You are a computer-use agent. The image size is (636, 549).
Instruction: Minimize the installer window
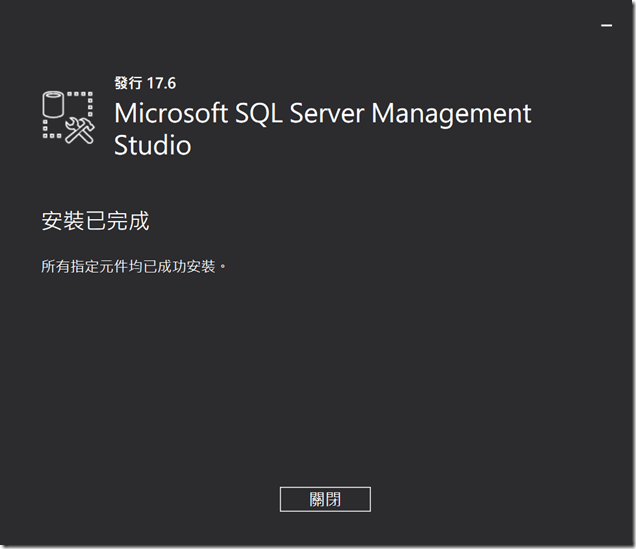(606, 25)
